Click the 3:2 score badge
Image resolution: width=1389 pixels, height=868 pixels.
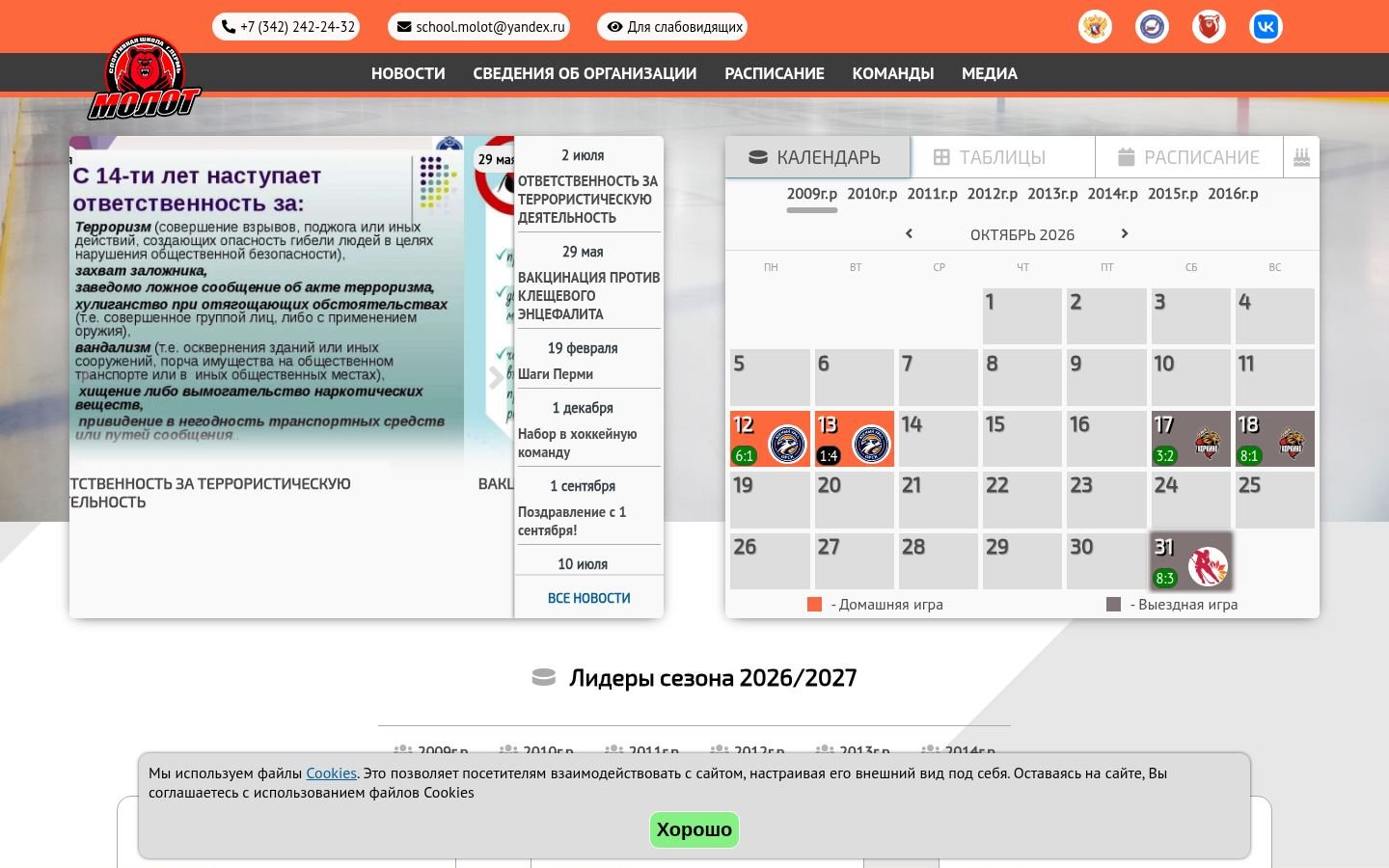1164,456
